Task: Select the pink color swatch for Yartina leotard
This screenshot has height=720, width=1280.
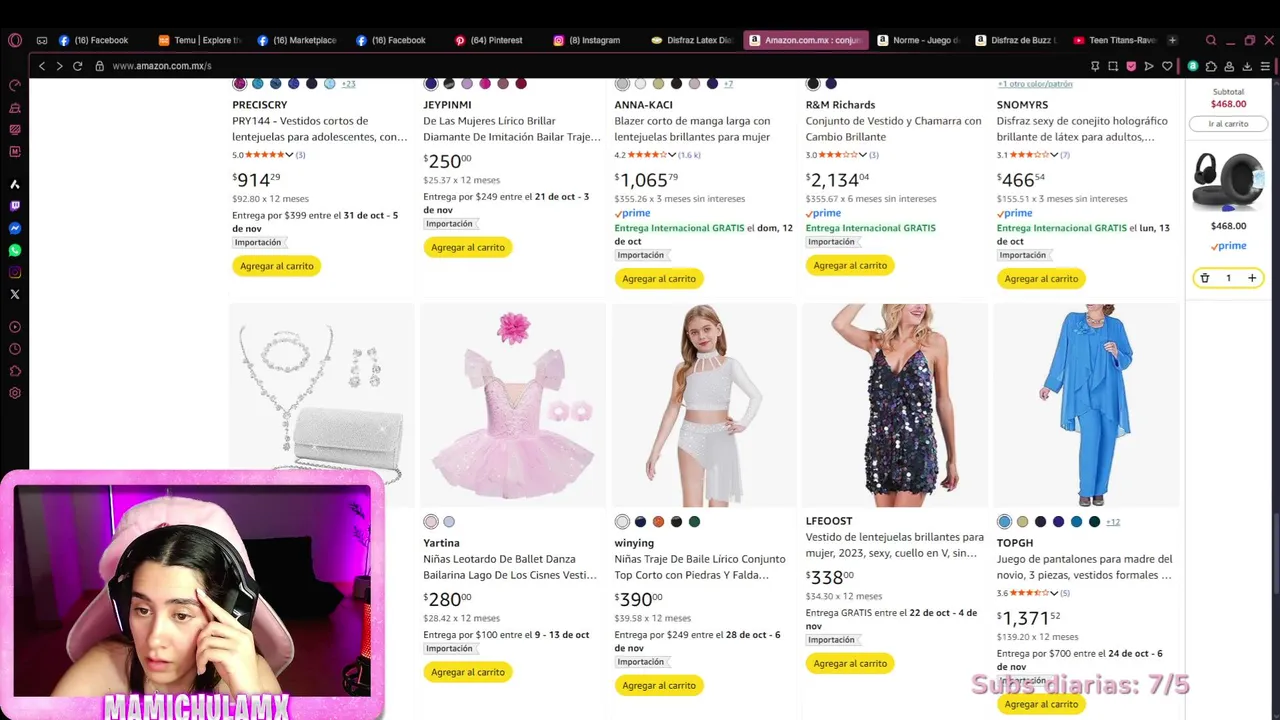Action: (x=431, y=521)
